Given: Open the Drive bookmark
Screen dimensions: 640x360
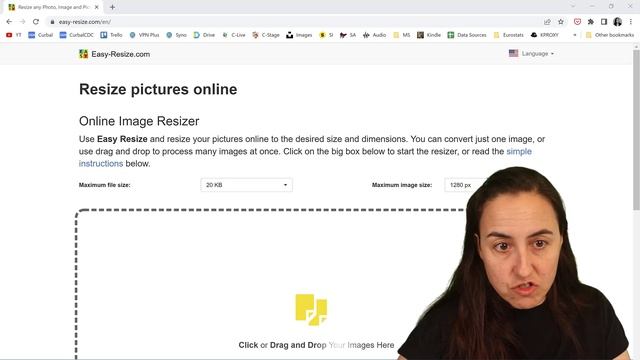Looking at the screenshot, I should tap(204, 35).
